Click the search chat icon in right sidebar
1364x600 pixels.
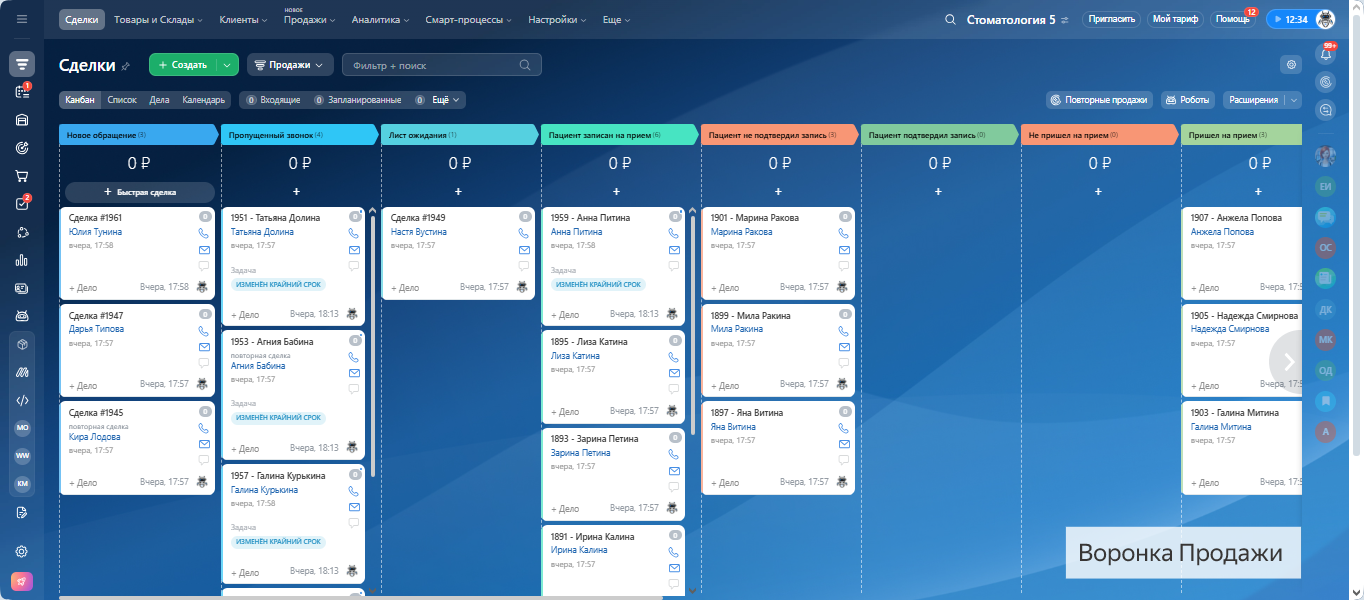[x=1327, y=110]
